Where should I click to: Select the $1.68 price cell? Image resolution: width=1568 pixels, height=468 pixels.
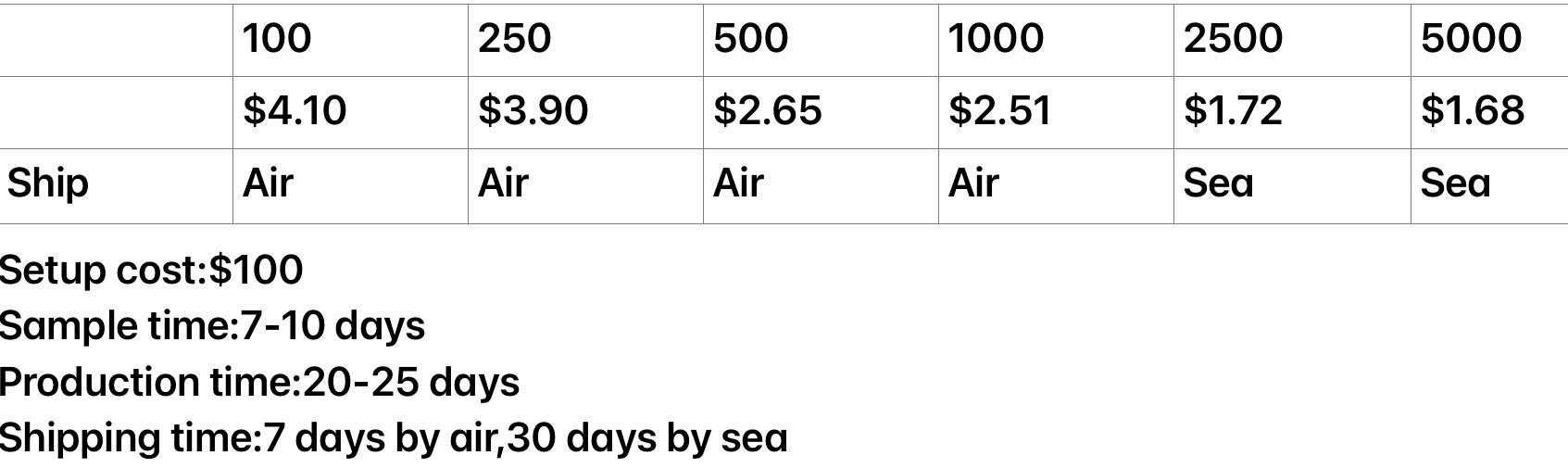[1489, 112]
